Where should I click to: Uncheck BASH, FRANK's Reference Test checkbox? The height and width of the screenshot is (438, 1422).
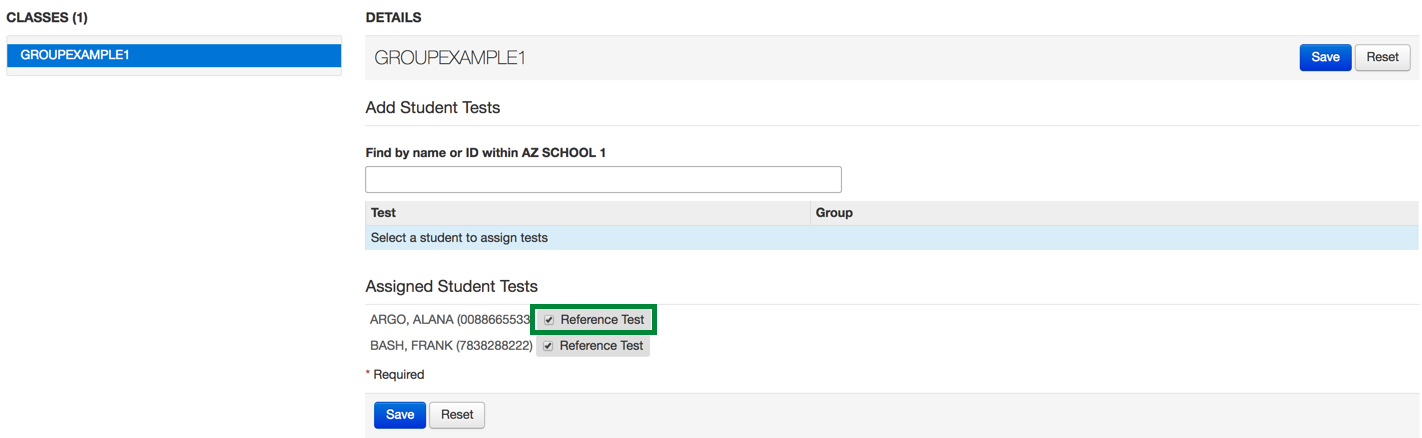click(548, 346)
